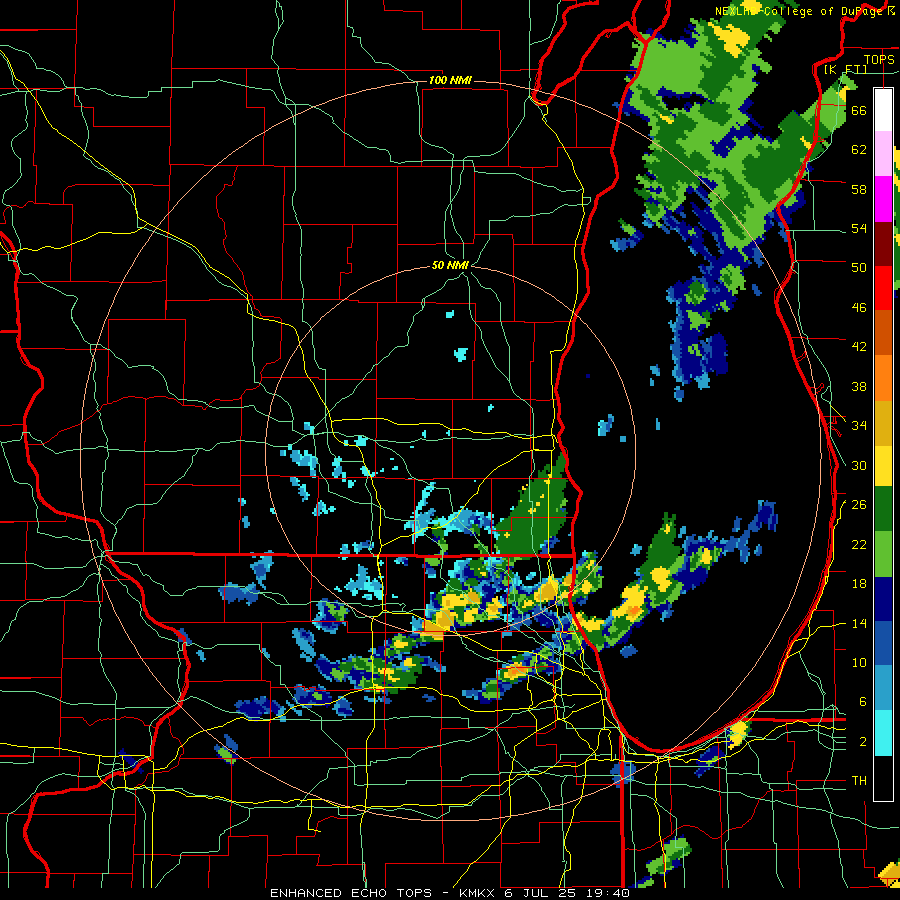The image size is (900, 900).
Task: Click the legend value 38
Action: pos(859,386)
